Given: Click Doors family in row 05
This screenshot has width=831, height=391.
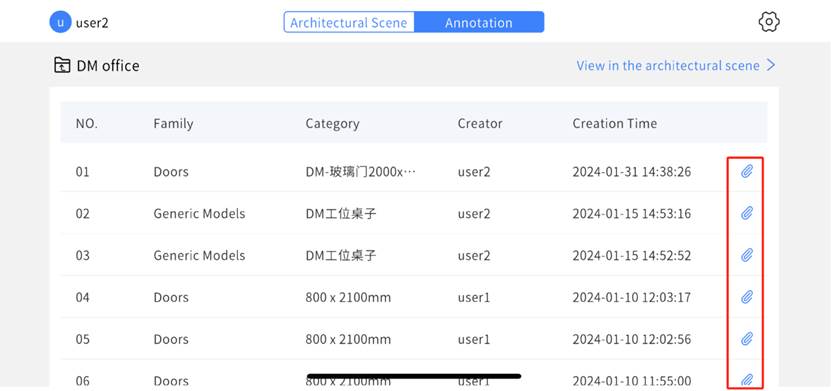Looking at the screenshot, I should (171, 339).
